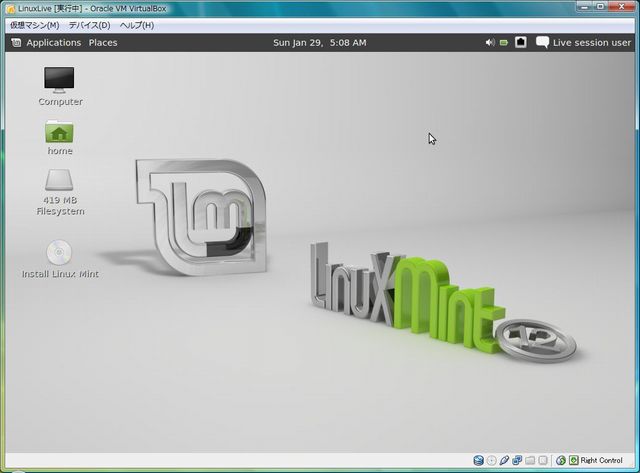Image resolution: width=640 pixels, height=473 pixels.
Task: Open the Computer desktop icon
Action: (60, 79)
